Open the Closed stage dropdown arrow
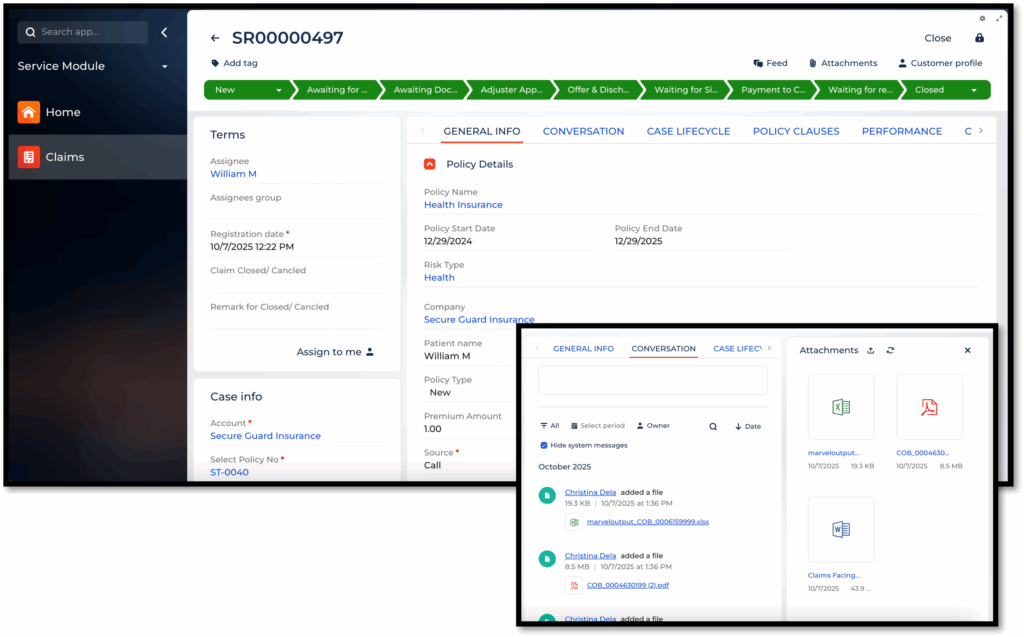The image size is (1024, 637). point(974,90)
